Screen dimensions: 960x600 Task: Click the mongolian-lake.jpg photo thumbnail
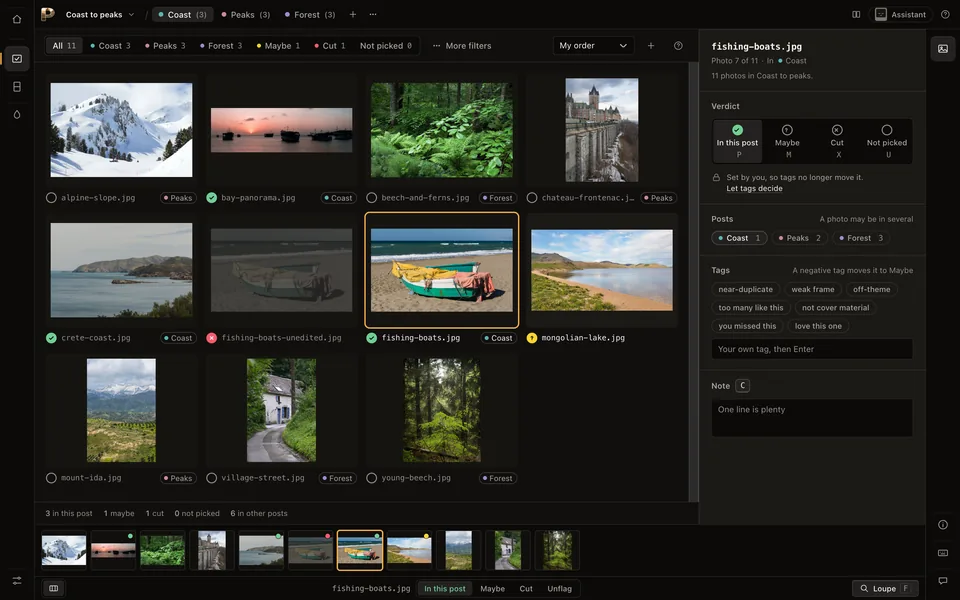[602, 270]
